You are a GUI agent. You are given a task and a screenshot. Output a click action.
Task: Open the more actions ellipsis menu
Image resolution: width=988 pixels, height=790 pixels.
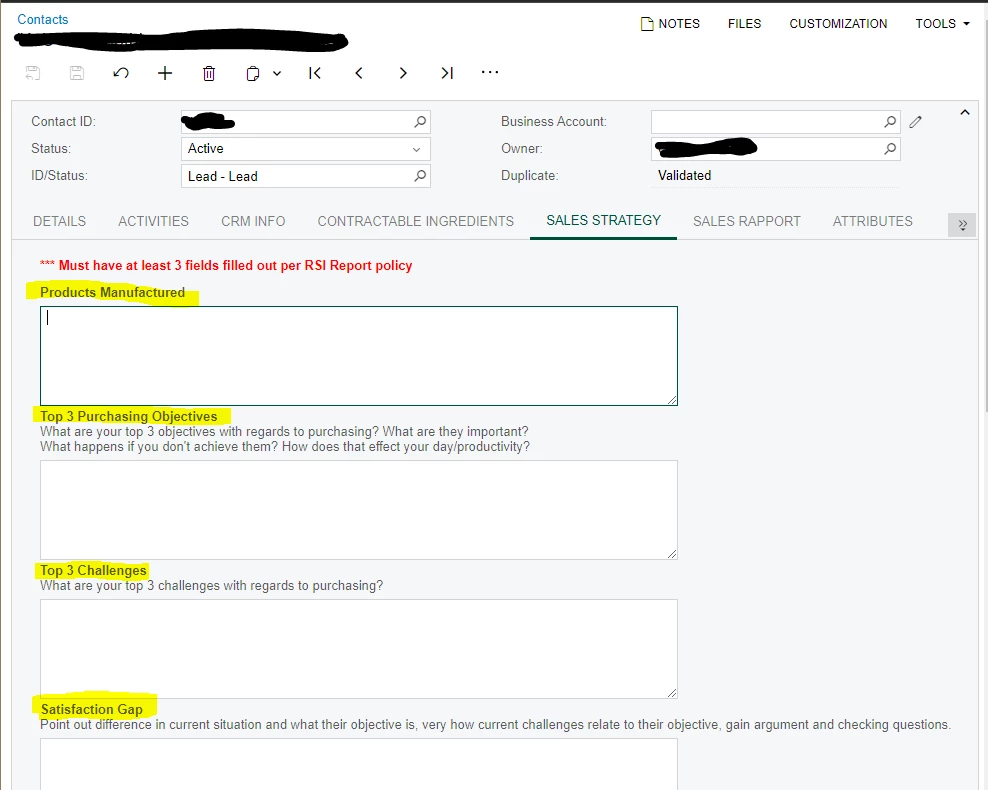pos(490,72)
